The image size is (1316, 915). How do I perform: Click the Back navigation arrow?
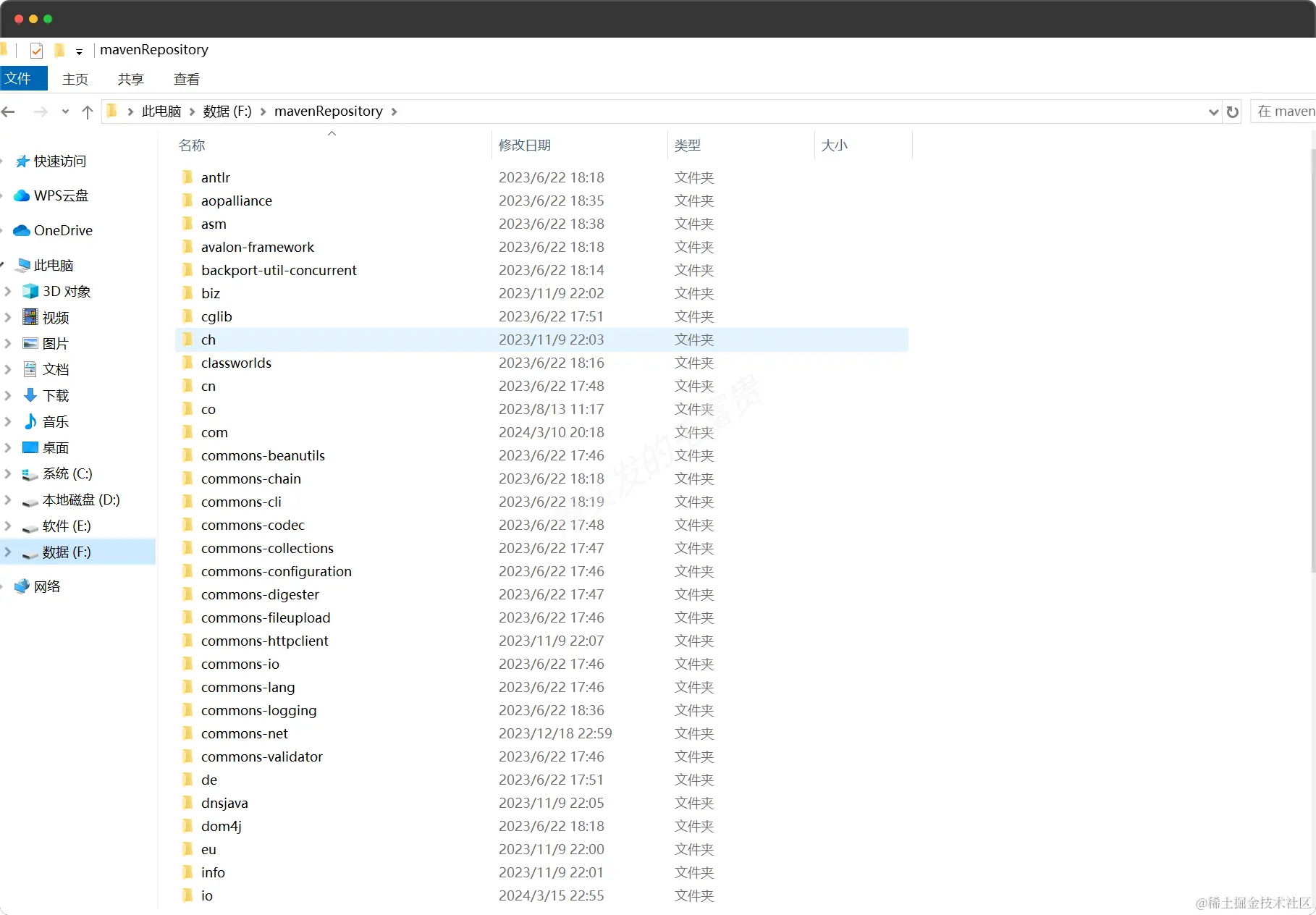(x=9, y=111)
